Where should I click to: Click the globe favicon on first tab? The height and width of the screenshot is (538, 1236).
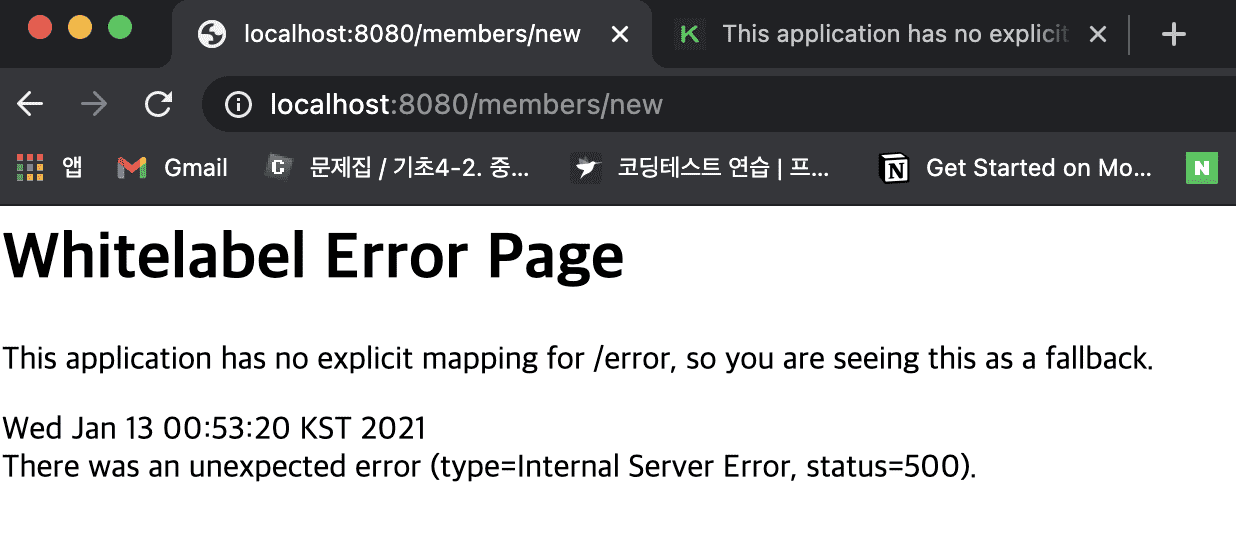212,34
